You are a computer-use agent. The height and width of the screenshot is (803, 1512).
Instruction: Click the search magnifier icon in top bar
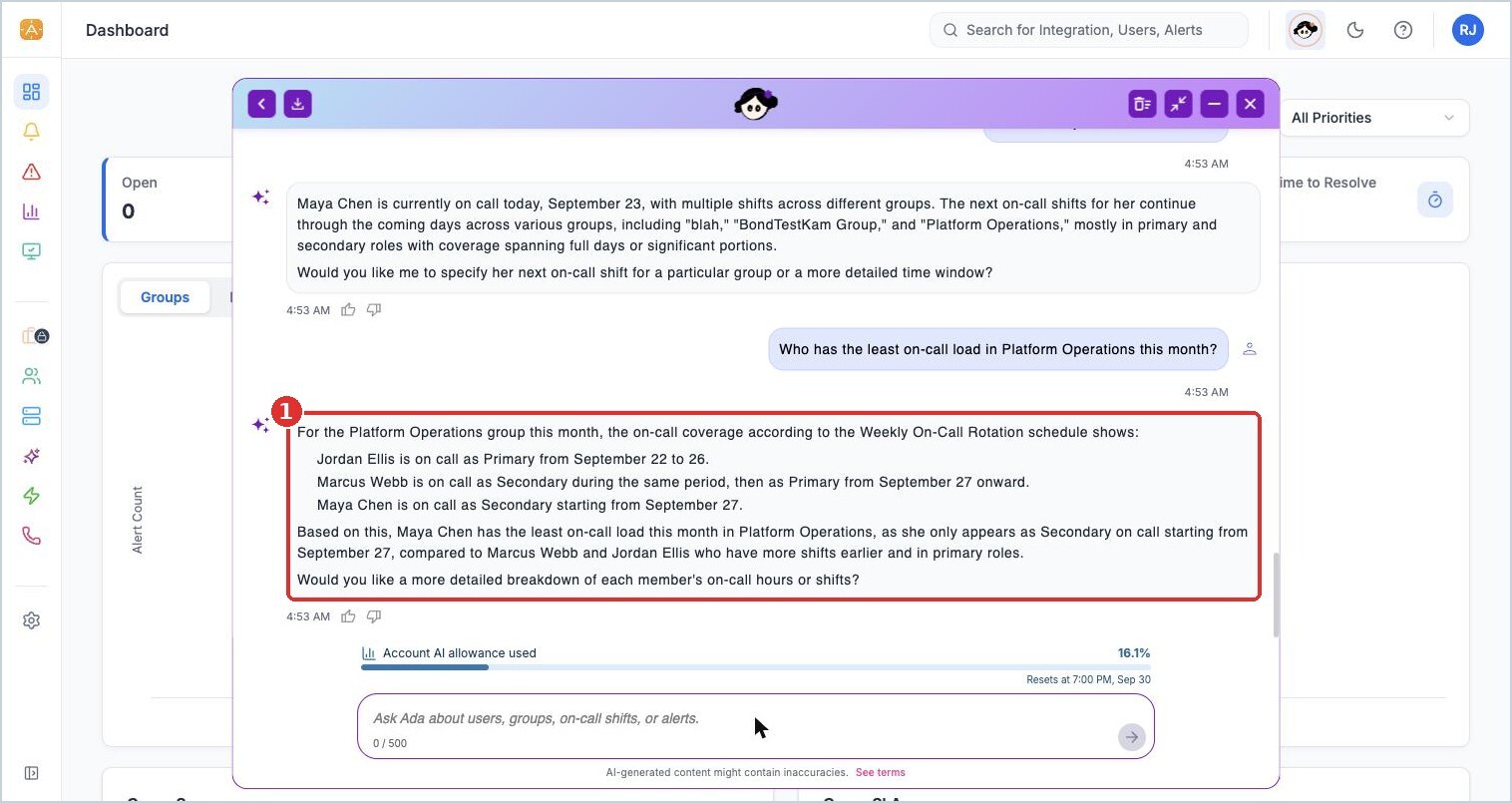coord(950,30)
